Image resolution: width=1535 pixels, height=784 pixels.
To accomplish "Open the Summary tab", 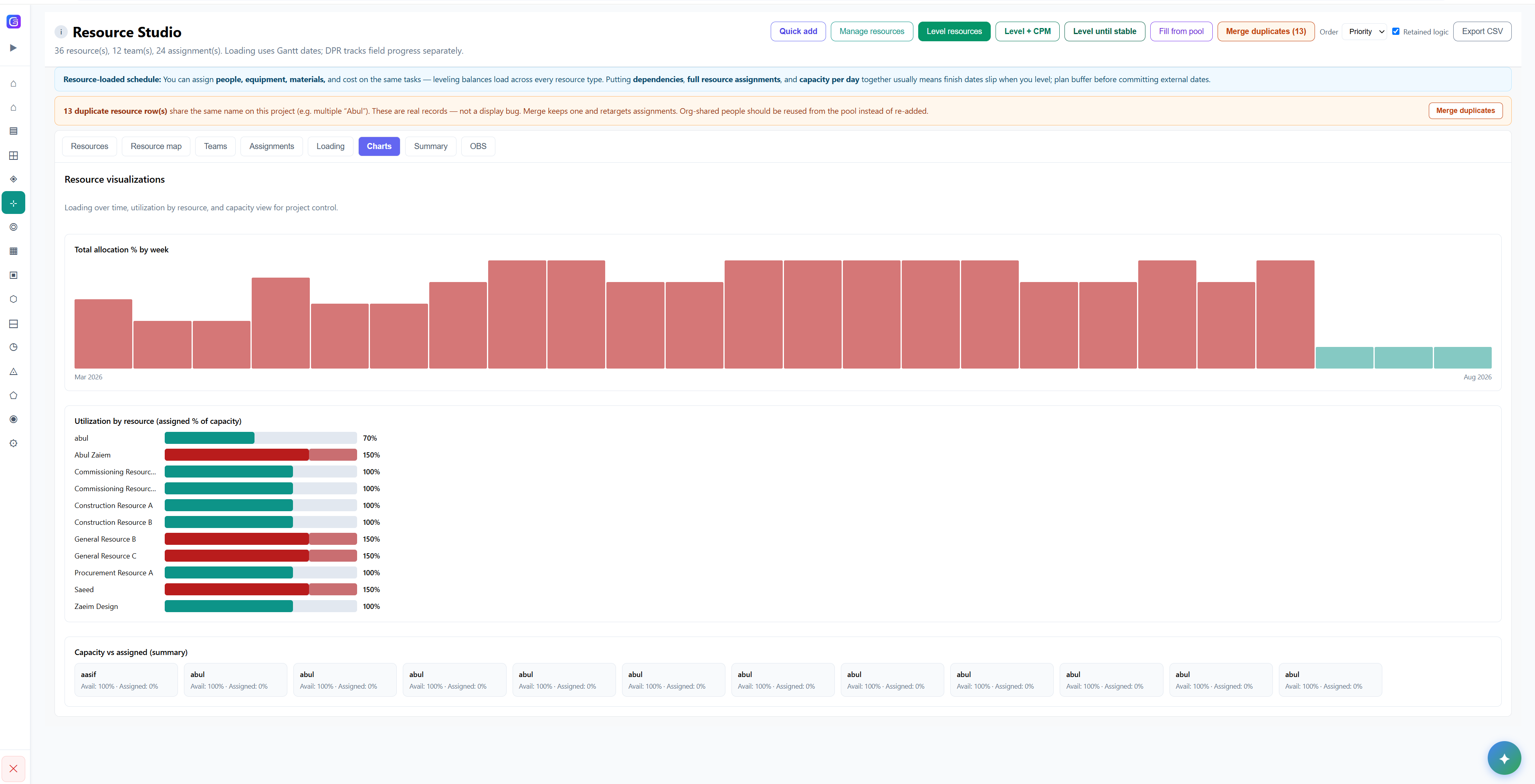I will 431,147.
